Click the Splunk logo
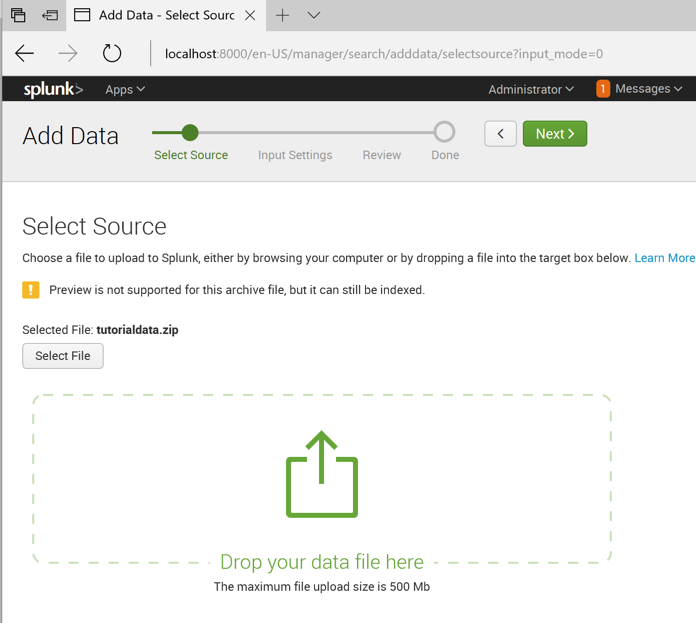 [x=53, y=89]
